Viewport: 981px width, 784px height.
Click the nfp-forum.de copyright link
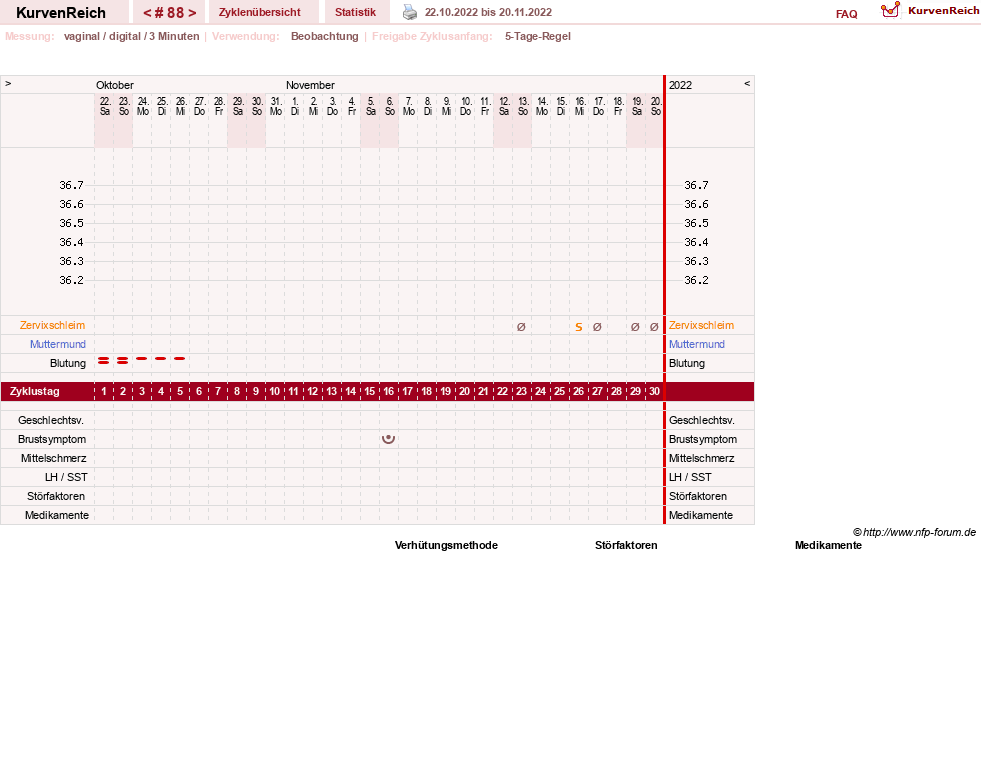tap(915, 532)
